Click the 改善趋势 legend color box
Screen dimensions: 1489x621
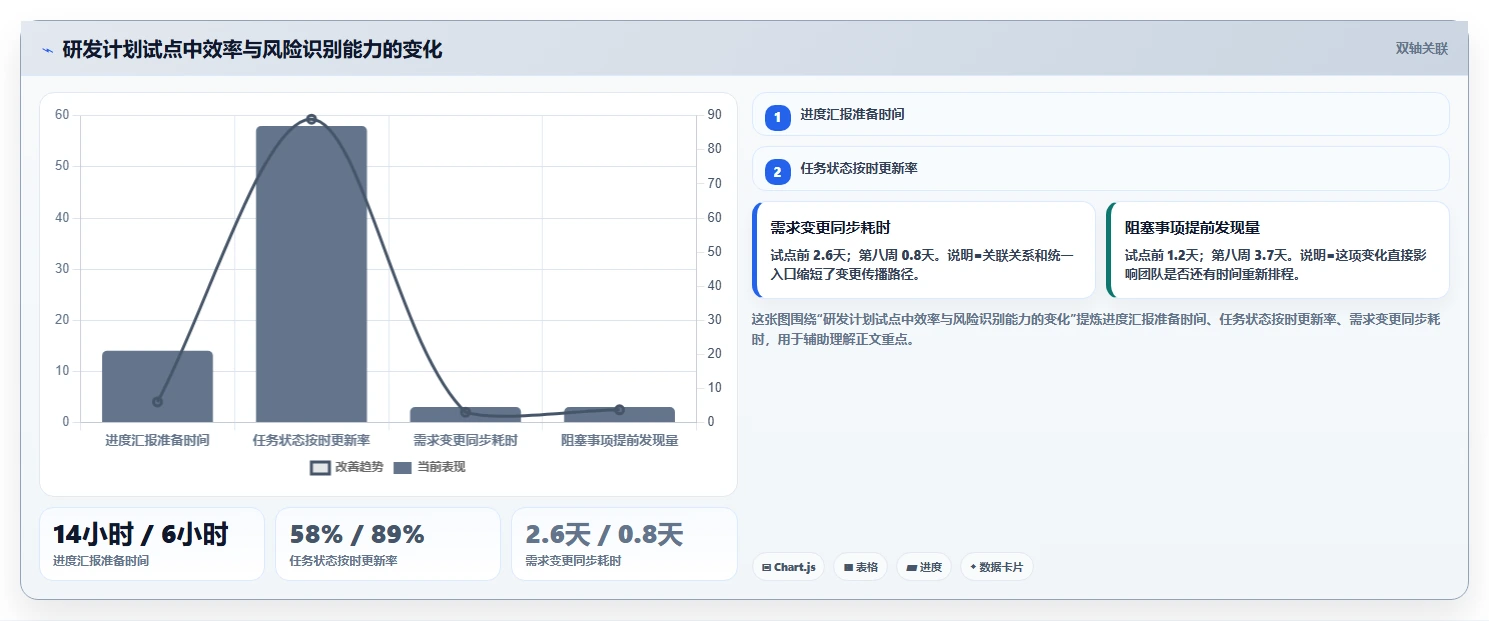(x=320, y=468)
